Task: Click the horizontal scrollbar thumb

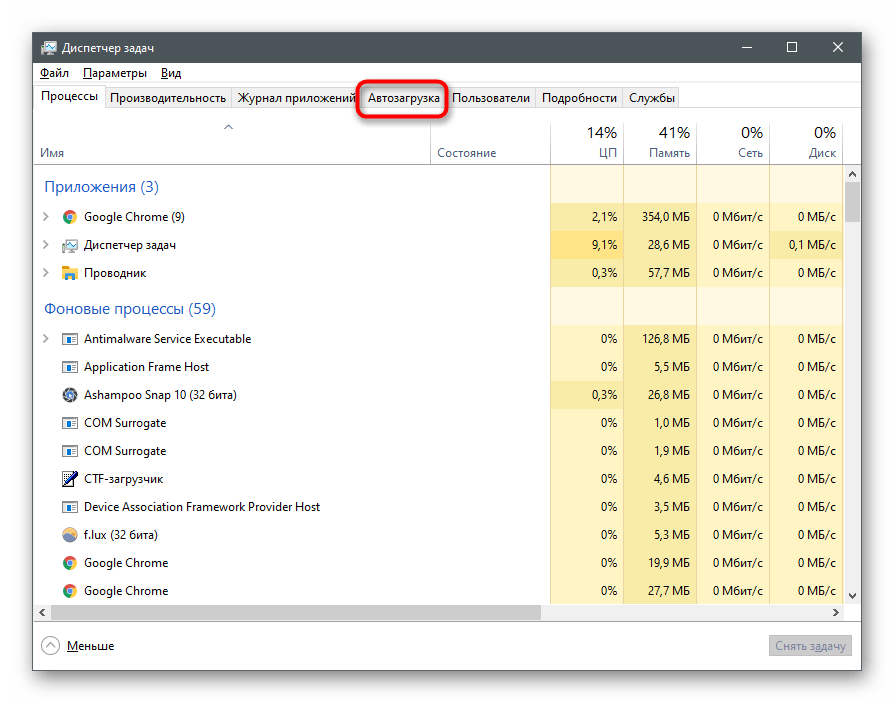Action: pos(295,612)
